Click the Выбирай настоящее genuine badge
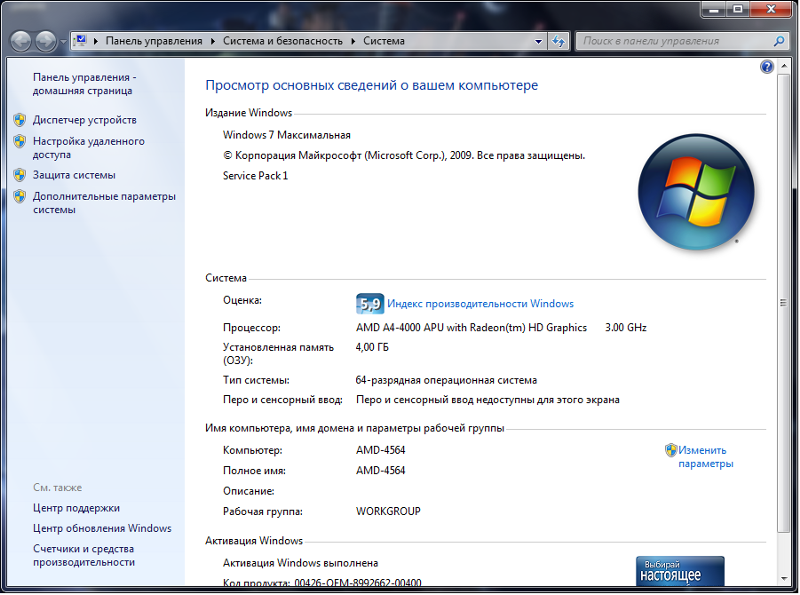Screen dimensions: 800x595 click(680, 571)
